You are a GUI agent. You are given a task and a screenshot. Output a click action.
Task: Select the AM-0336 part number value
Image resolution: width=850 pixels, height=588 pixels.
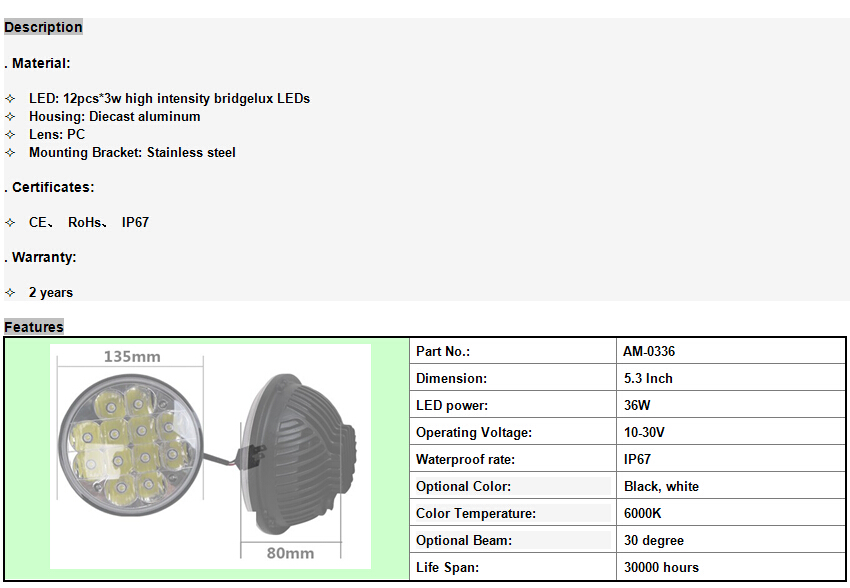tap(649, 351)
